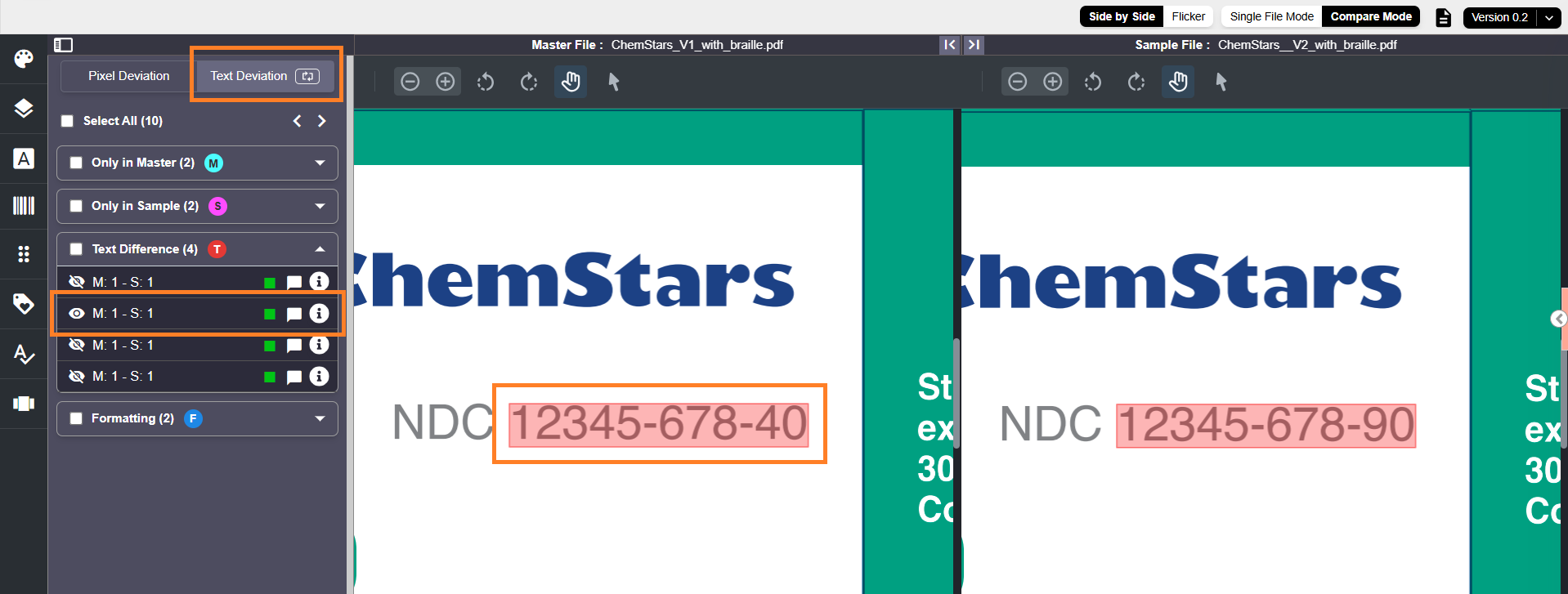Screen dimensions: 1568x594
Task: Click the bottom sidebar panel-compare icon
Action: [24, 404]
